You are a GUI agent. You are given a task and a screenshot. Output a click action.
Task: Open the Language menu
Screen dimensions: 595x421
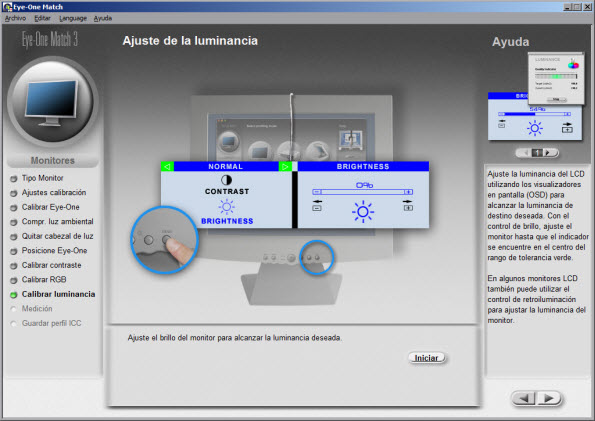[x=73, y=18]
